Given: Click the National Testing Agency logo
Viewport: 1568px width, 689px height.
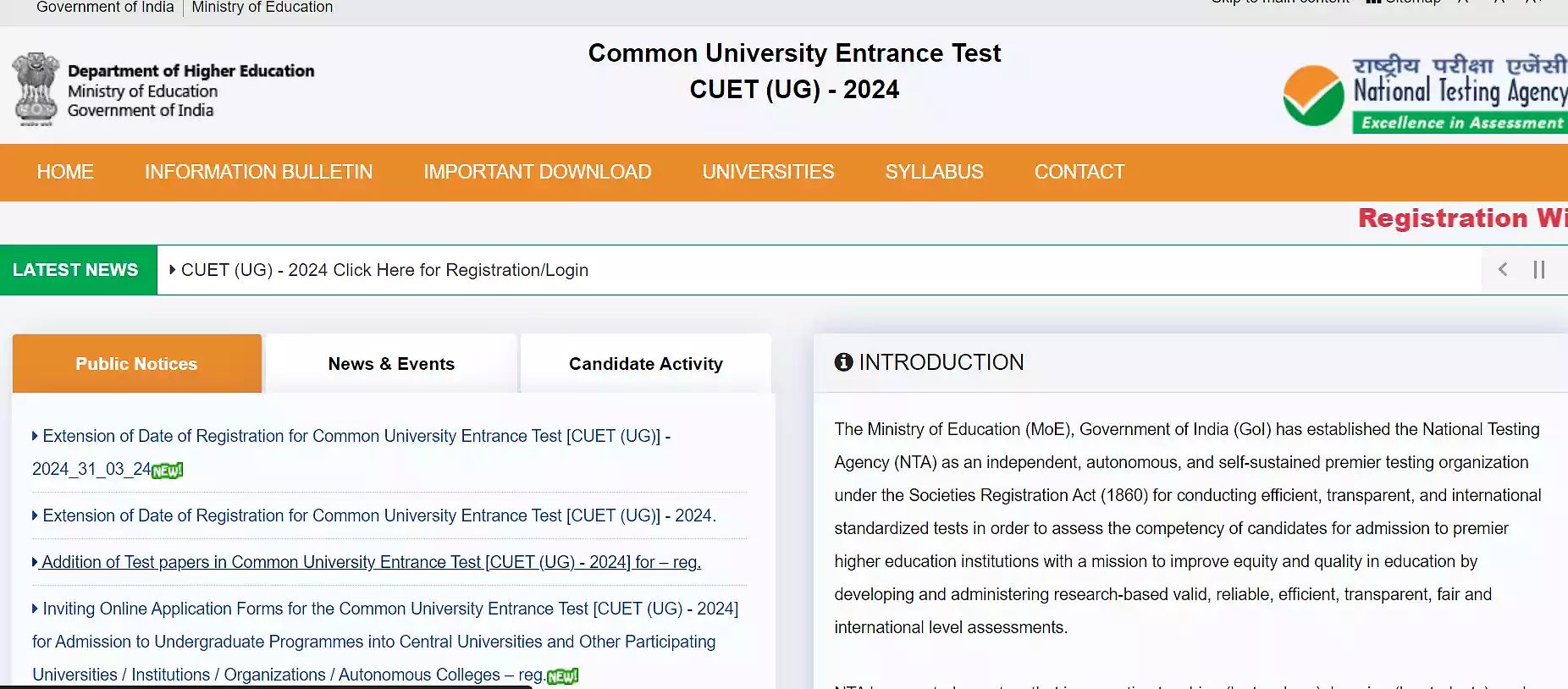Looking at the screenshot, I should pyautogui.click(x=1425, y=93).
